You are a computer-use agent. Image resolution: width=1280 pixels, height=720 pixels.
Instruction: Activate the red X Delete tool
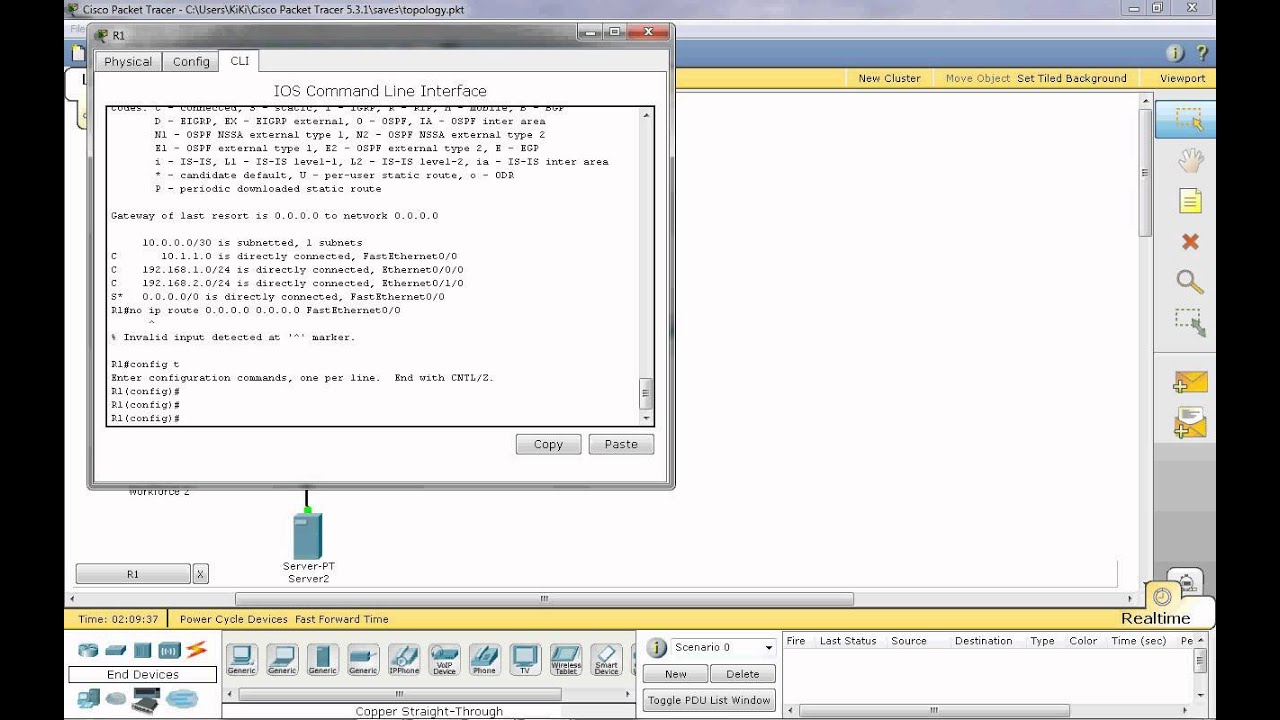1189,242
